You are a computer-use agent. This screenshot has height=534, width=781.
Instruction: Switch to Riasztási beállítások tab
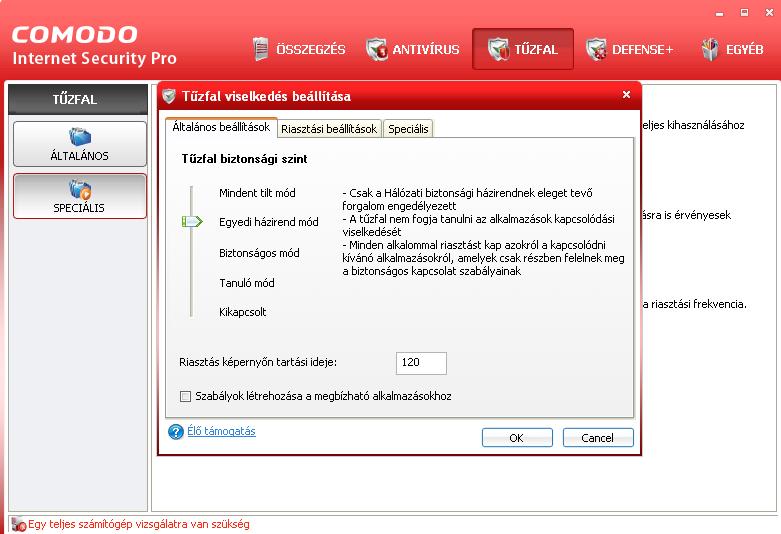point(329,129)
